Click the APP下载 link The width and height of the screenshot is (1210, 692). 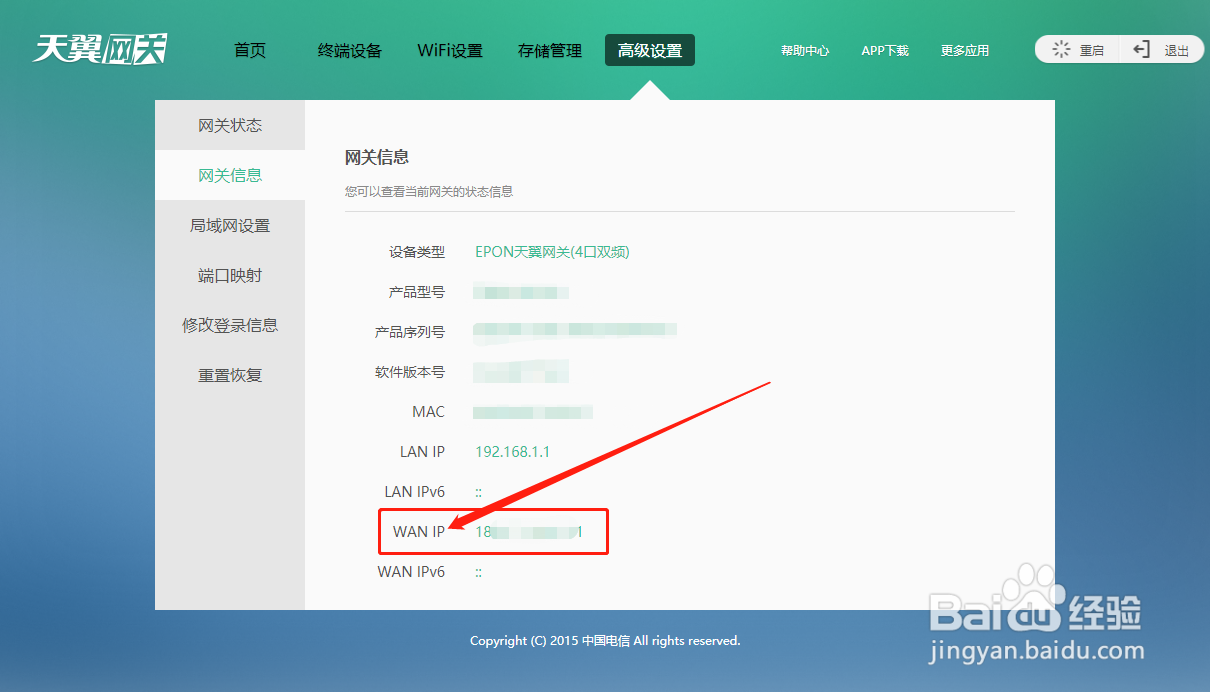click(885, 50)
